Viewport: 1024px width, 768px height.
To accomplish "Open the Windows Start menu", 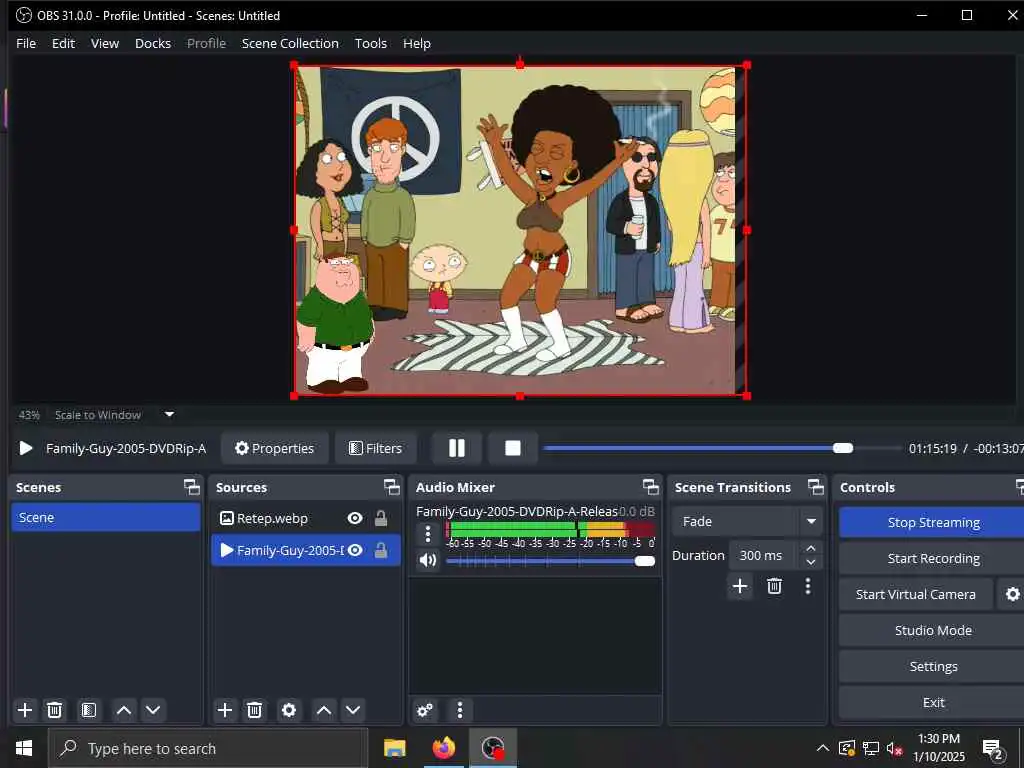I will 24,748.
